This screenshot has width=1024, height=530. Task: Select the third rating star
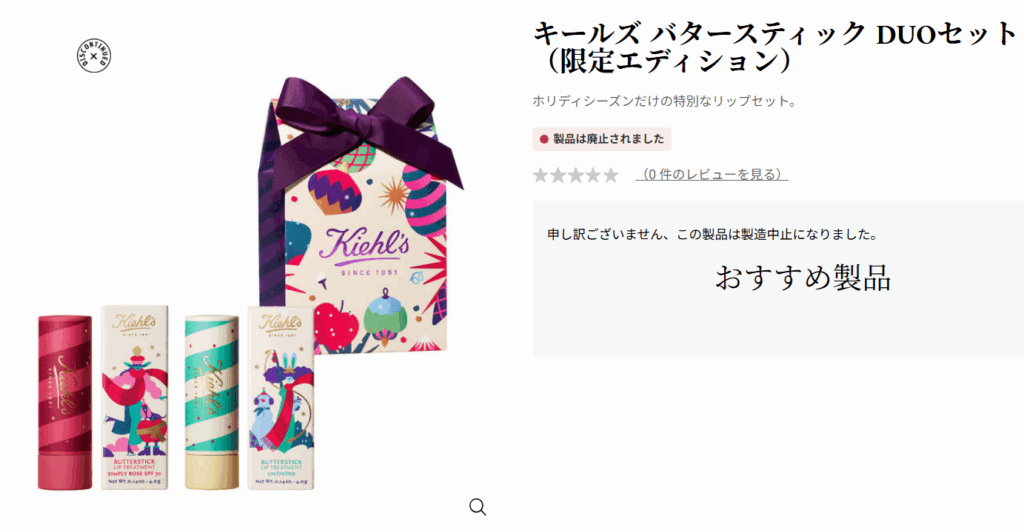(575, 175)
